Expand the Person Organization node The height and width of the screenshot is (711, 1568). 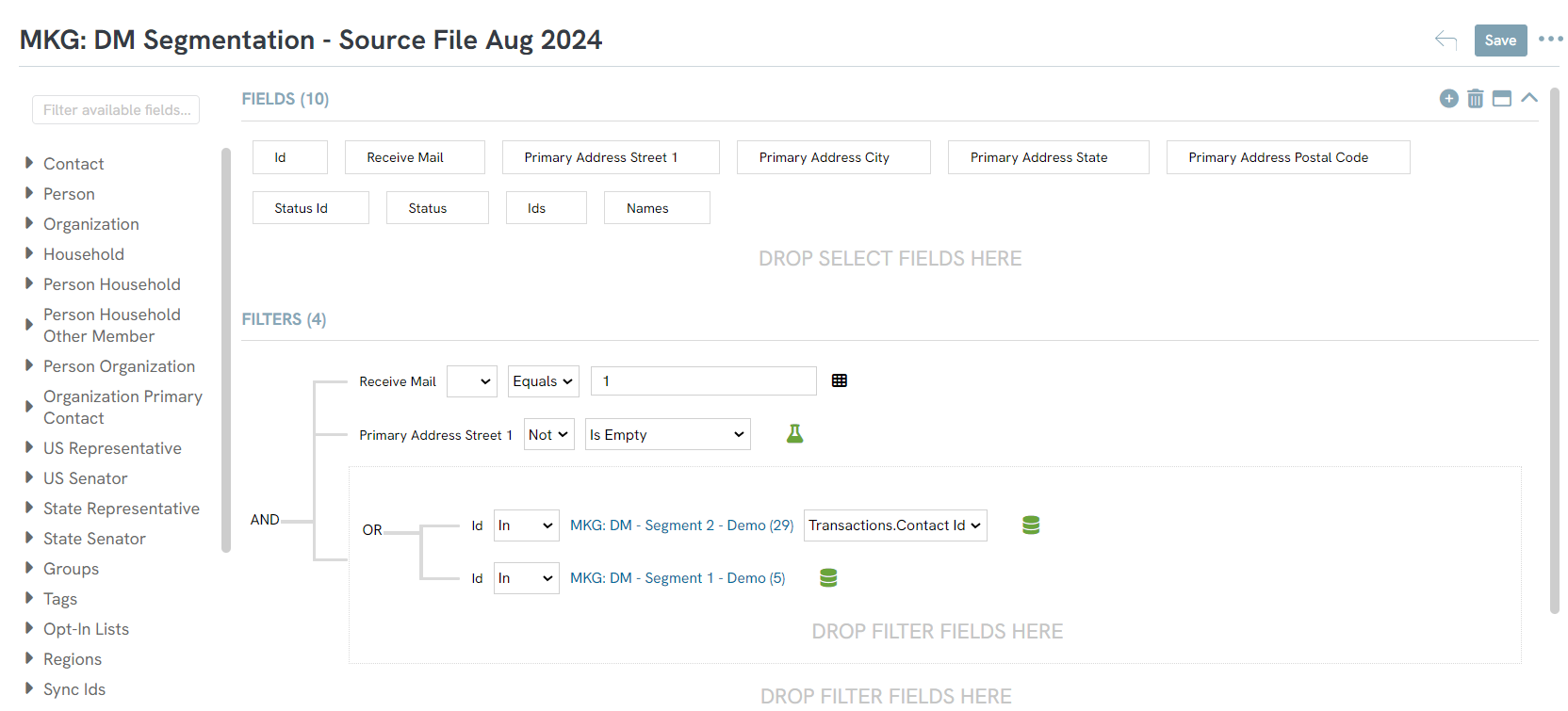pos(29,365)
